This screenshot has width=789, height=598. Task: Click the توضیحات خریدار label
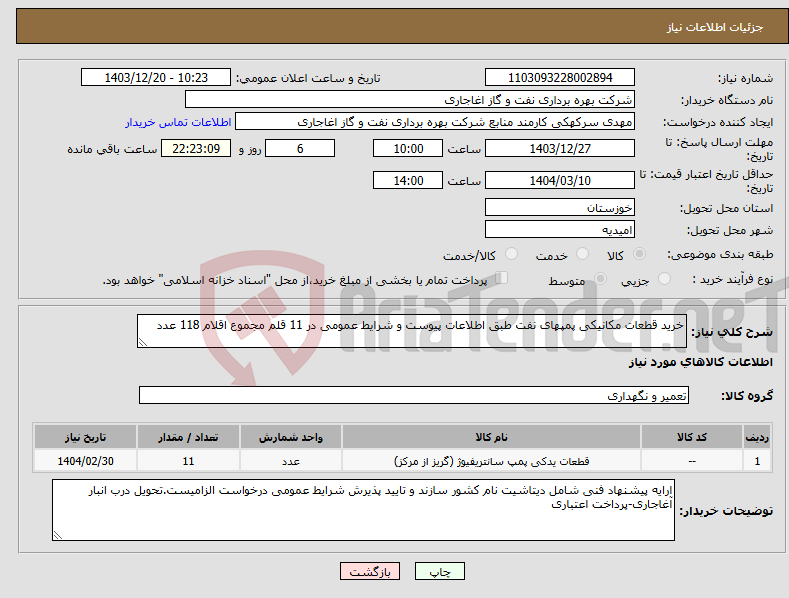click(x=726, y=511)
